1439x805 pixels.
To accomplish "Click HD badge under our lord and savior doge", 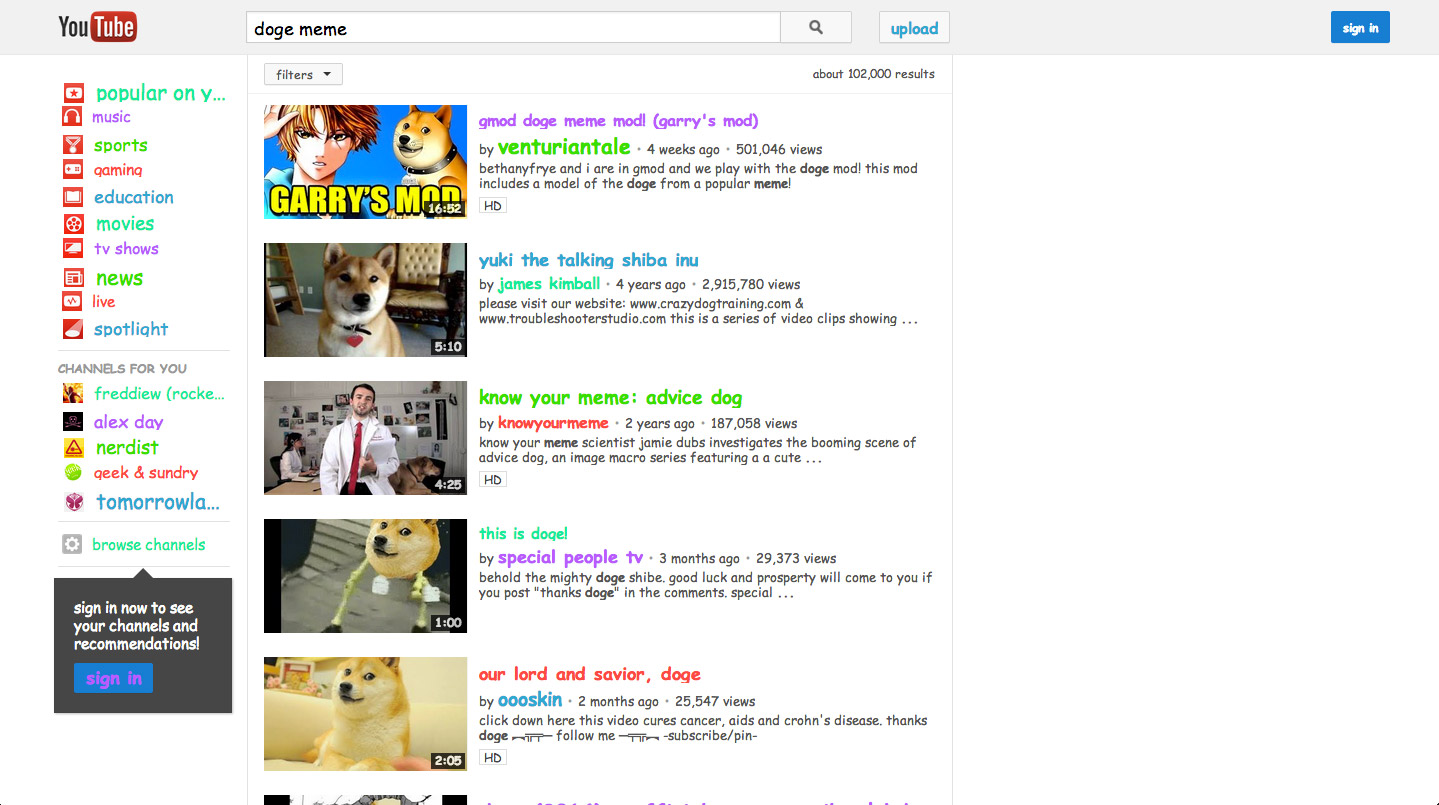I will (x=493, y=758).
